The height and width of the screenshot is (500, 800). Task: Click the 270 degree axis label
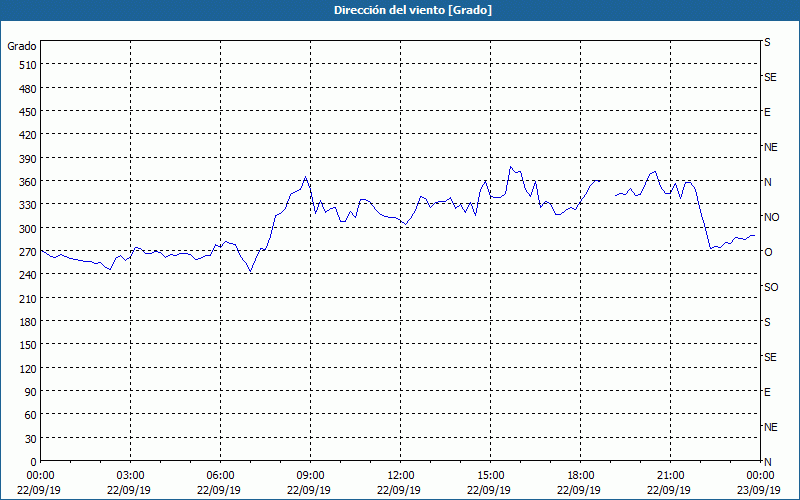[x=29, y=252]
